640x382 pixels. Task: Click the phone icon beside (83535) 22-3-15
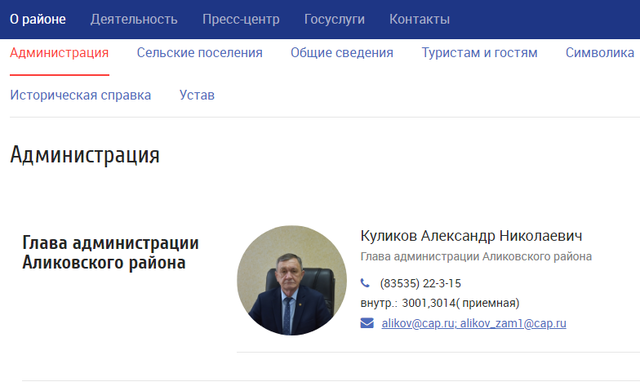coord(365,283)
